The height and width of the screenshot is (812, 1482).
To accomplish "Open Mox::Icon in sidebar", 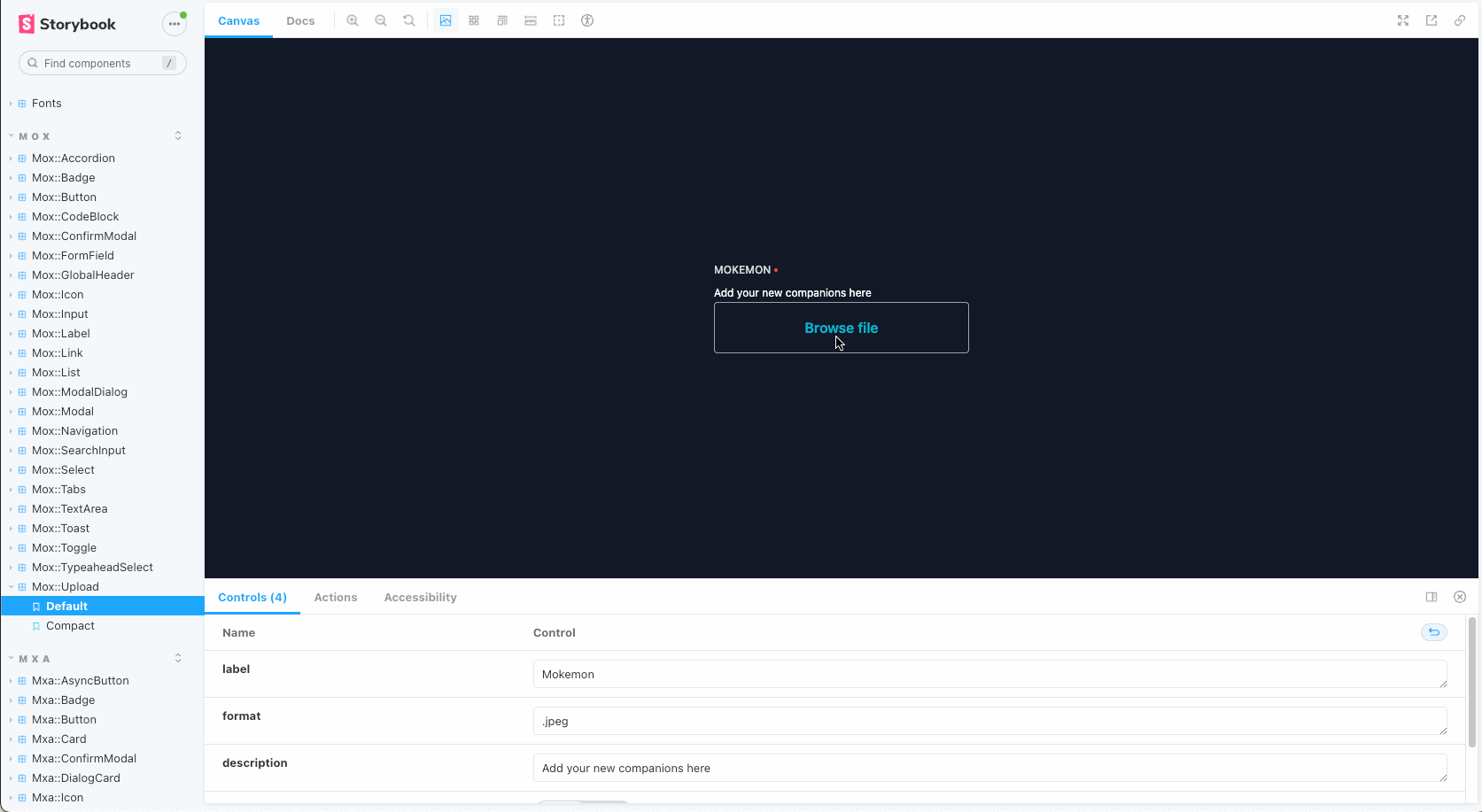I will pos(58,295).
